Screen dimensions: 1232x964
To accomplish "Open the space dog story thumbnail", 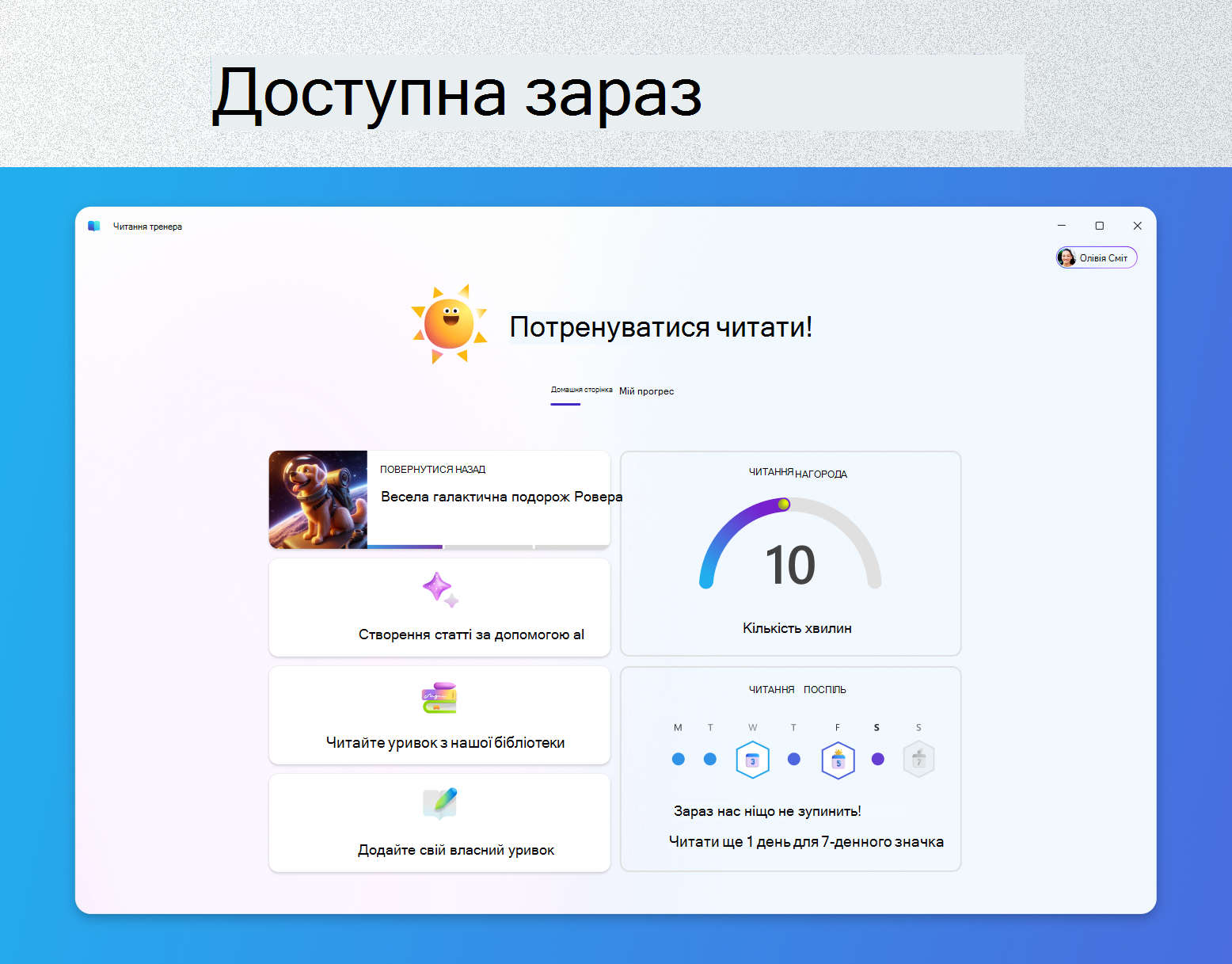I will tap(318, 500).
